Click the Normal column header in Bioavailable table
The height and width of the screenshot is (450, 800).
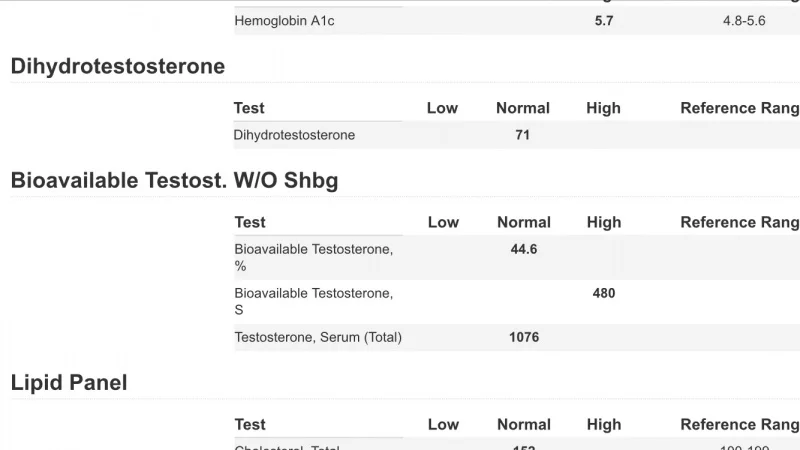coord(524,222)
